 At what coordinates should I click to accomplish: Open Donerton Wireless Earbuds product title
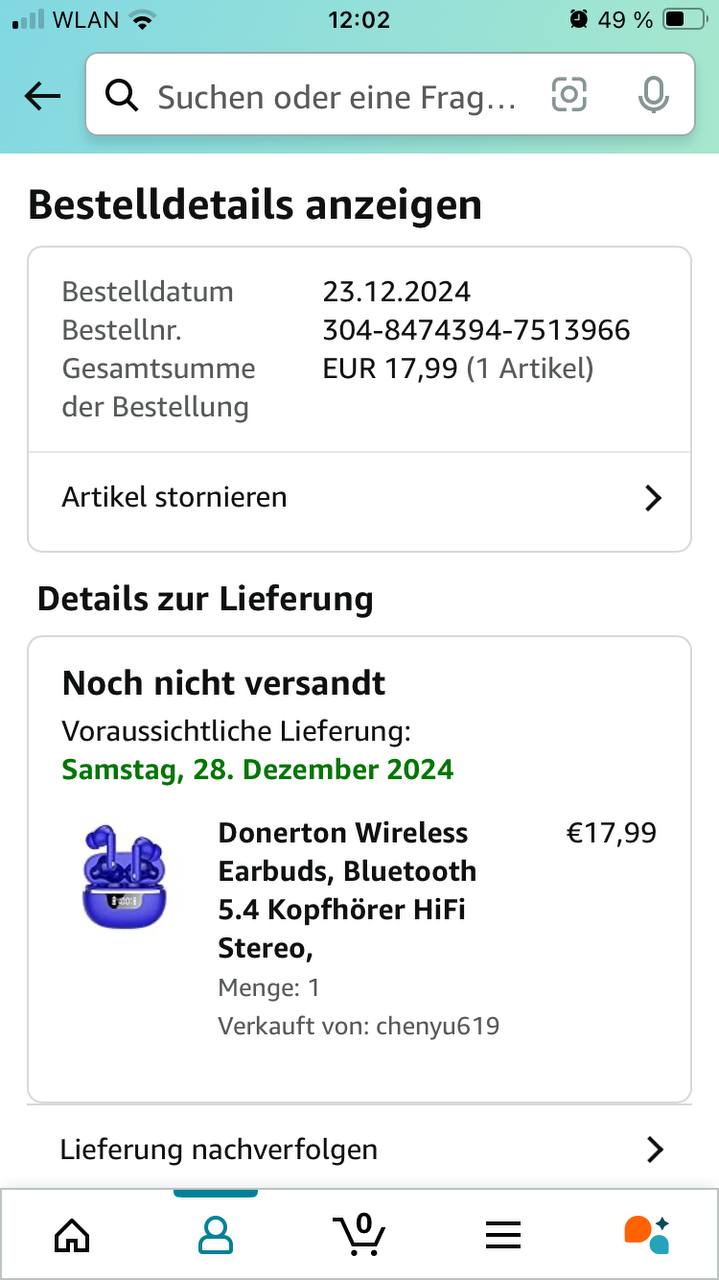[x=347, y=889]
